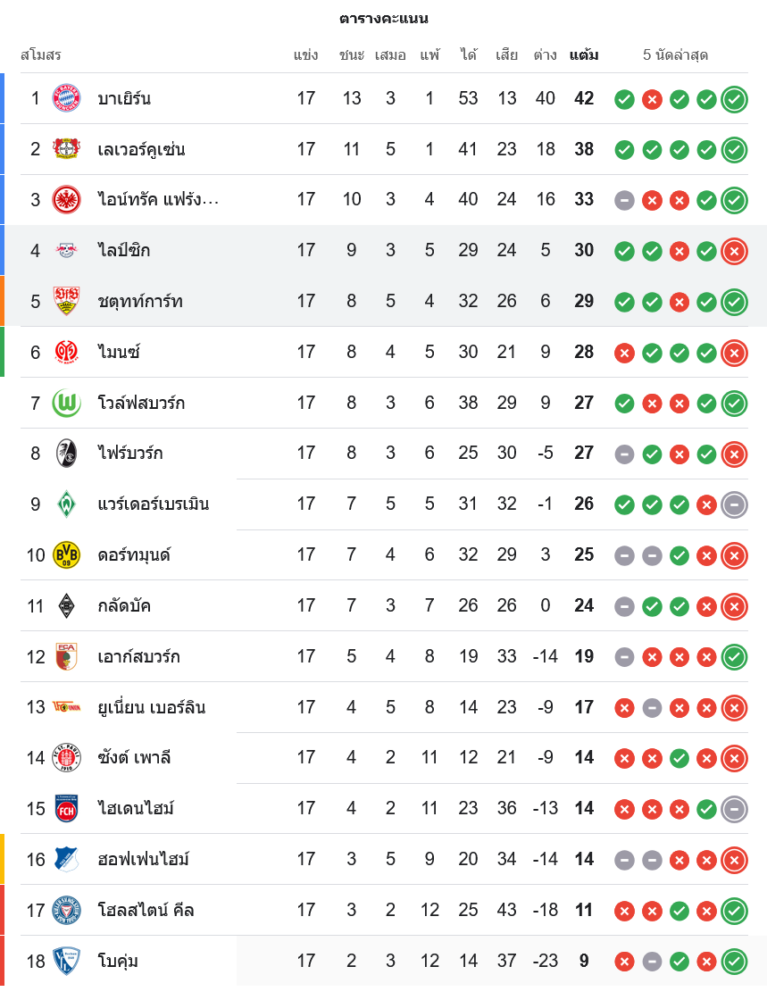Click the Werder Bremen diamond logo
767x1000 pixels.
point(66,503)
